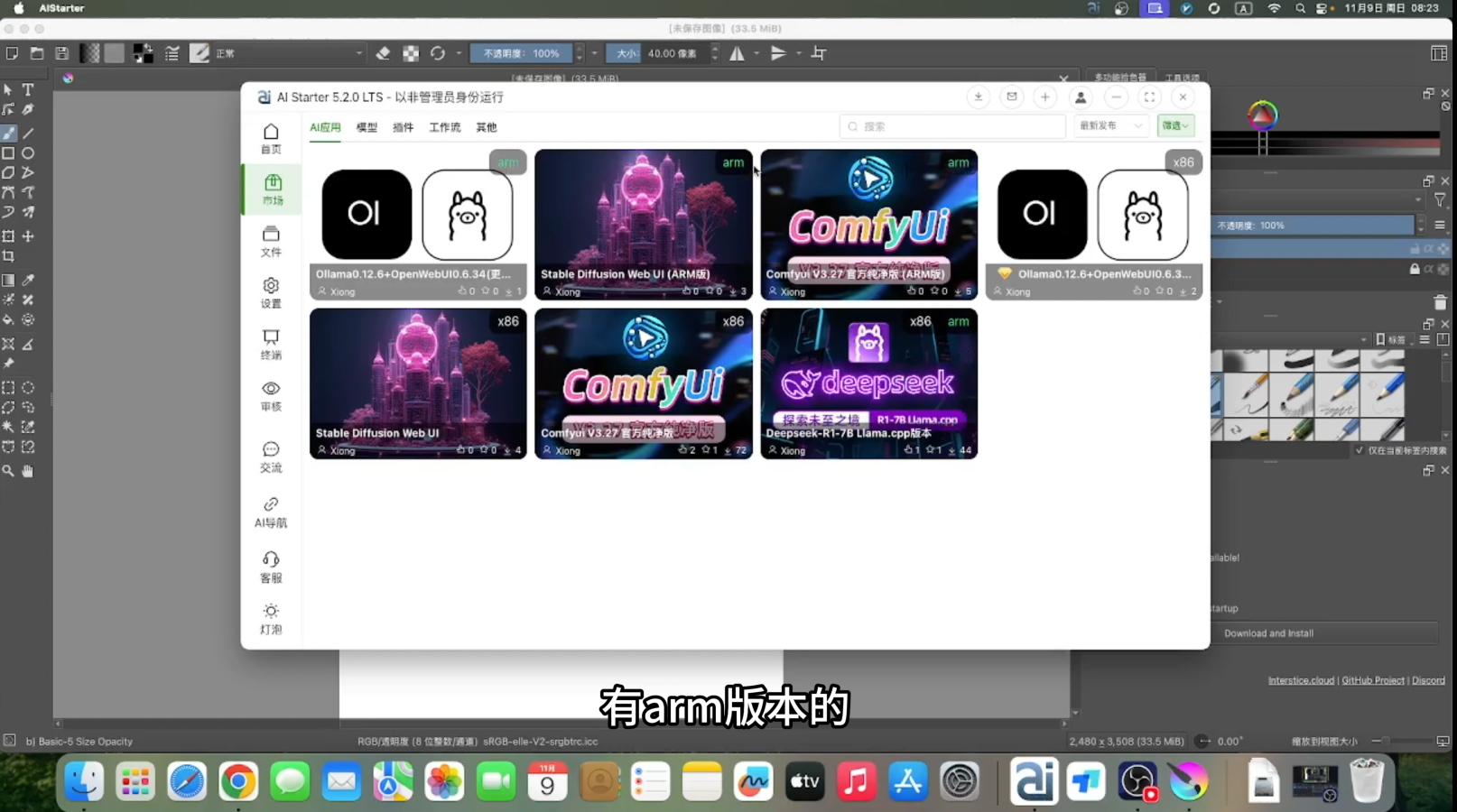Select the freehand brush tool in Krita
The height and width of the screenshot is (812, 1457).
pos(8,133)
